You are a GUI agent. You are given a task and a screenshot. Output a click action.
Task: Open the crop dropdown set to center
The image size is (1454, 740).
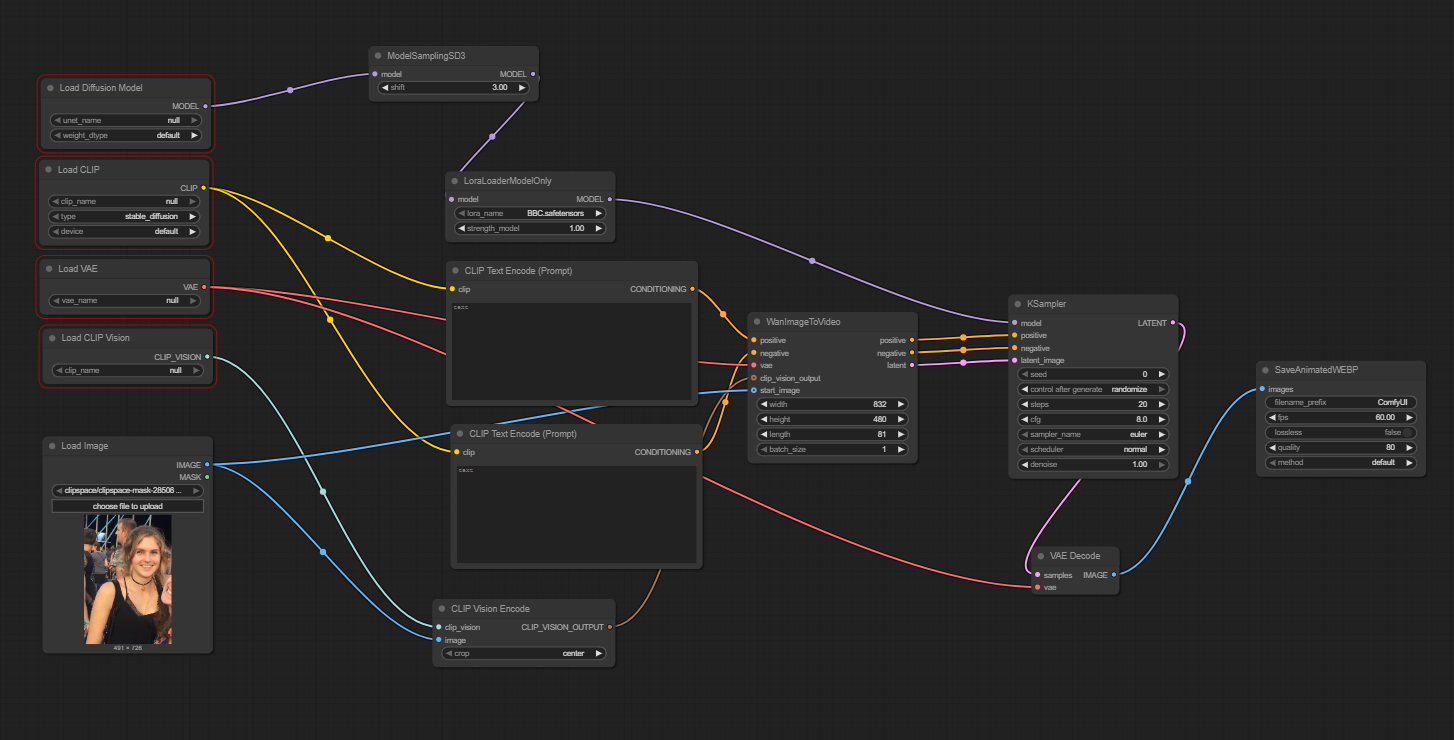pyautogui.click(x=525, y=653)
